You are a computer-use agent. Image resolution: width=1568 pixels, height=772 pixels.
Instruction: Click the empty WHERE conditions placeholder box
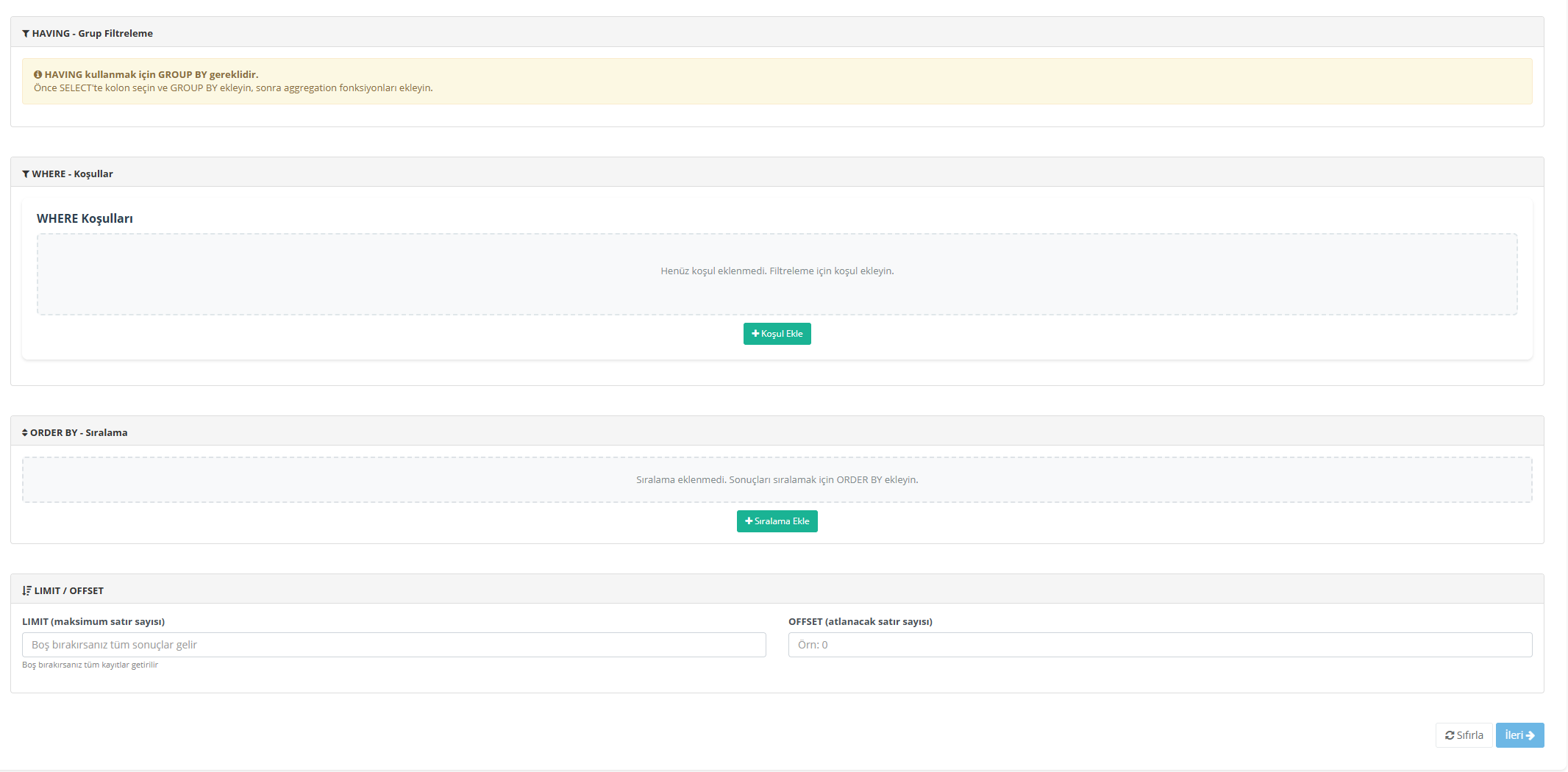[x=777, y=274]
